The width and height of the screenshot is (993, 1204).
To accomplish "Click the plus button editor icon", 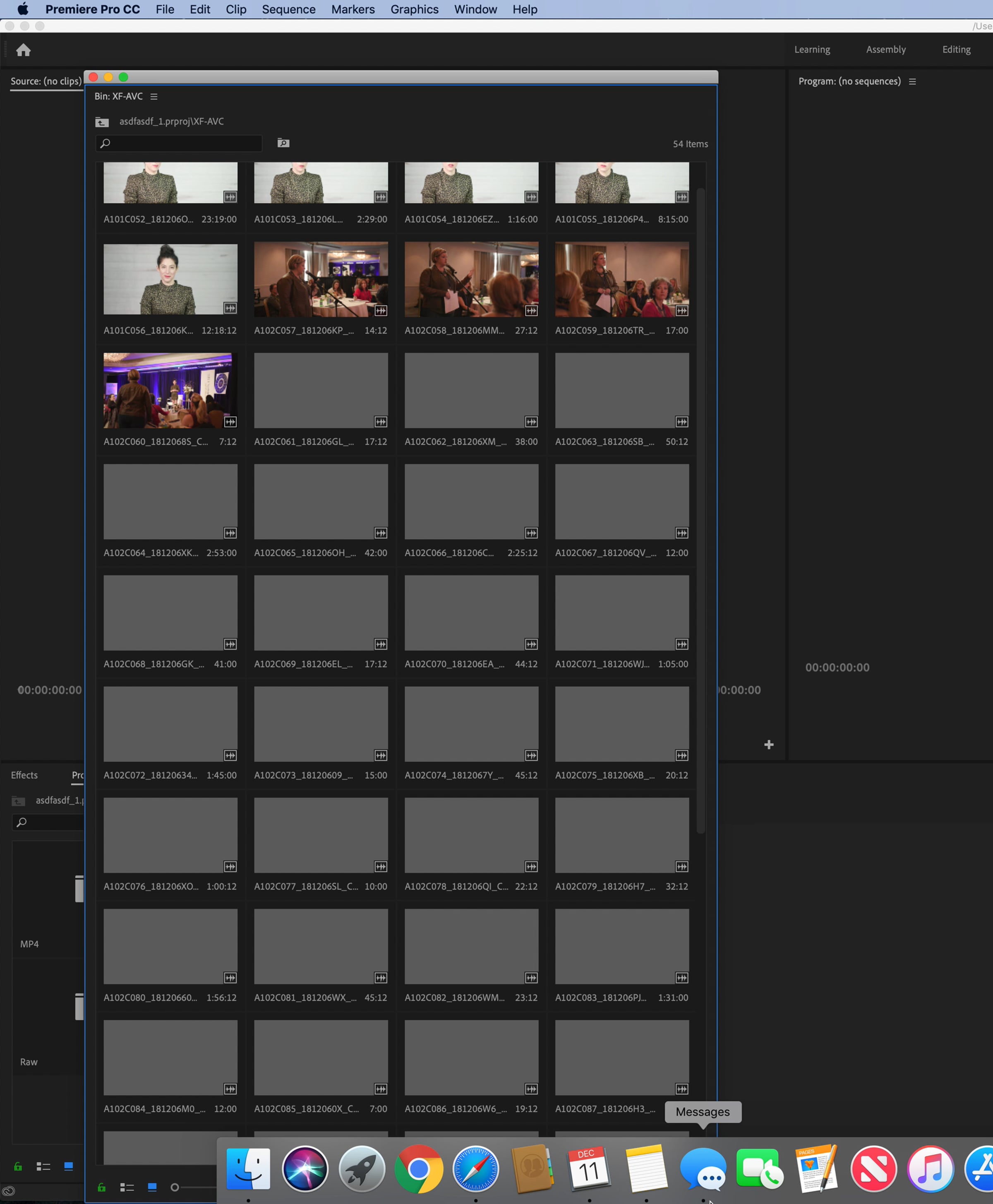I will [769, 744].
